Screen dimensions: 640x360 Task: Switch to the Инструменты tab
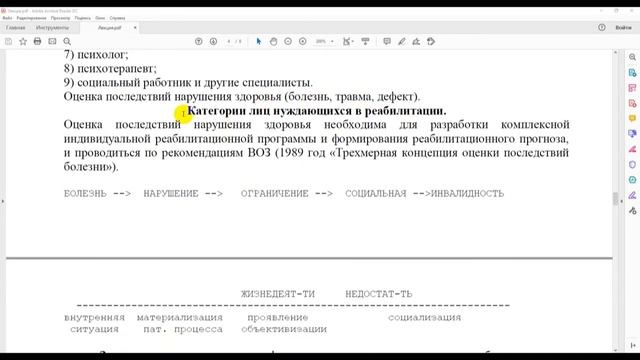[x=52, y=28]
